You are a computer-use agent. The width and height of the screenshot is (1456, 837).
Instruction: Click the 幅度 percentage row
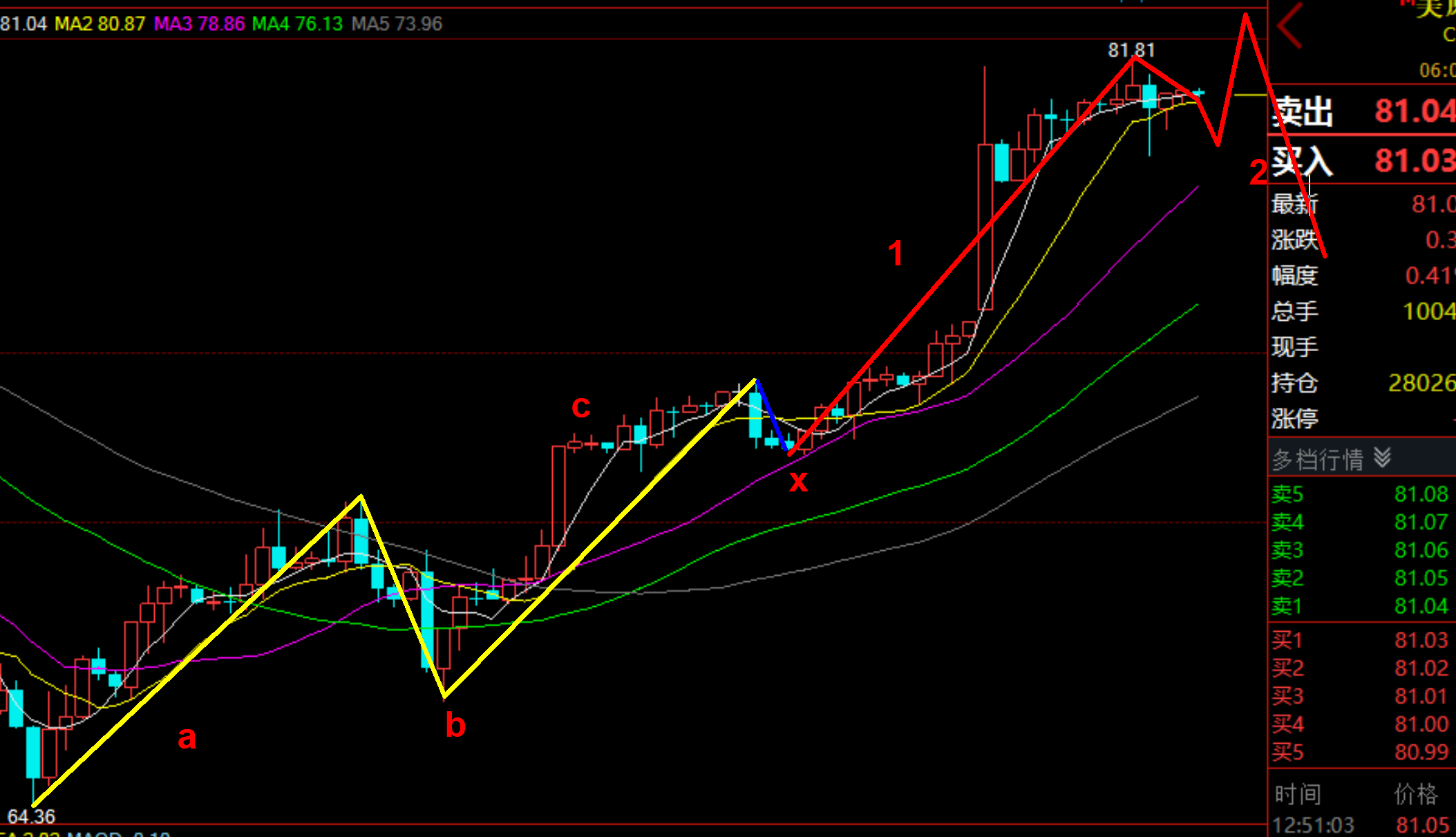click(1363, 276)
